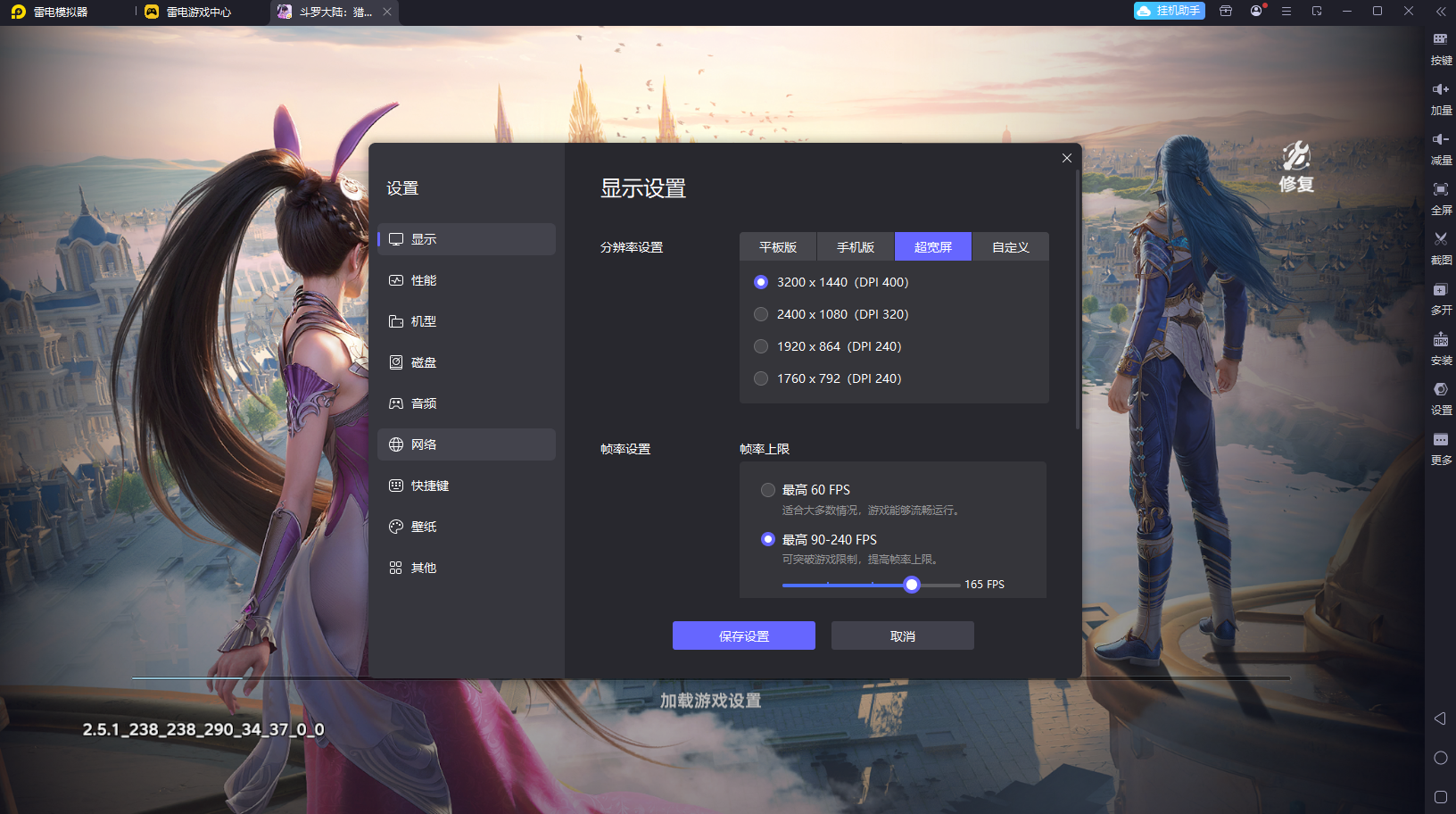Click the mini-window mode icon in title bar
The height and width of the screenshot is (814, 1456).
click(x=1317, y=11)
